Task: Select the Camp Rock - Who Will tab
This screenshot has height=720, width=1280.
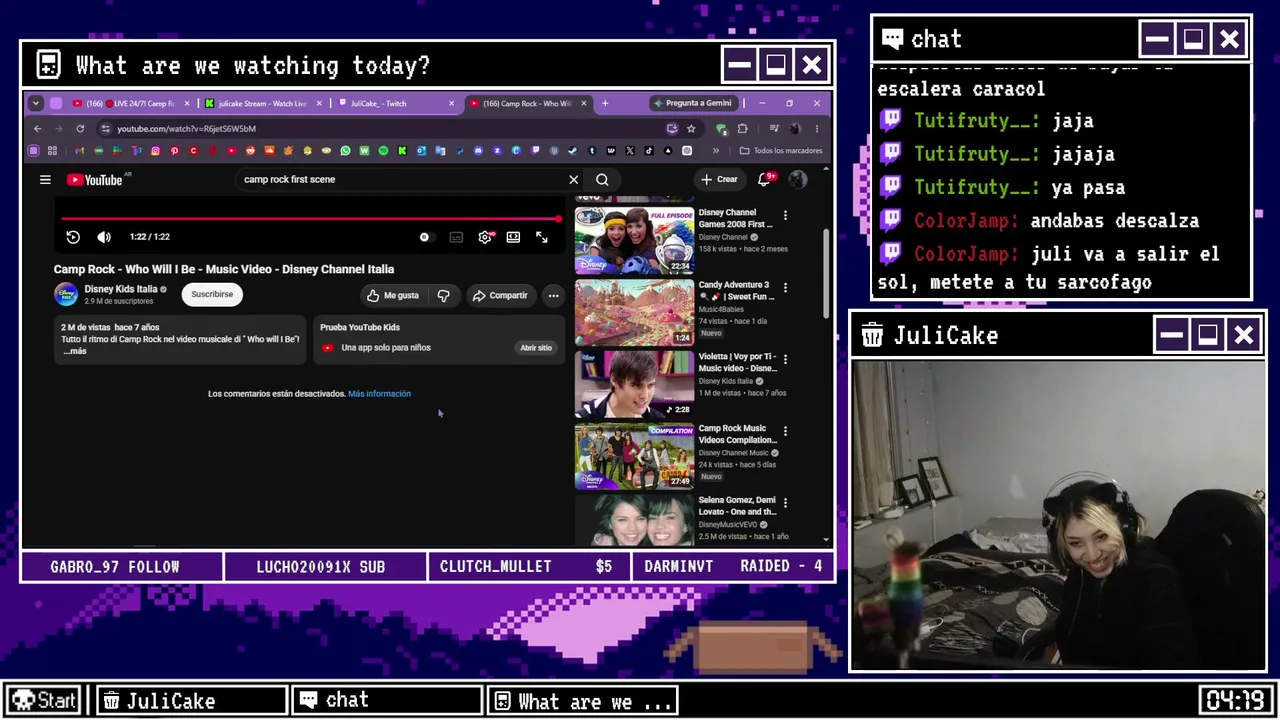Action: (528, 103)
